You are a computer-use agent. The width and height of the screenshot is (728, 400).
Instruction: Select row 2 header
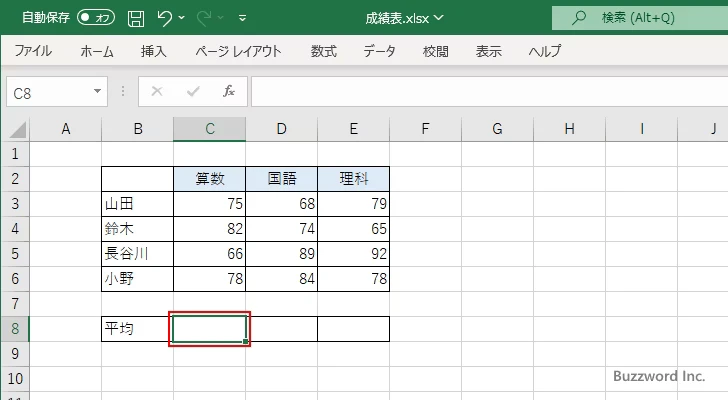(15, 179)
